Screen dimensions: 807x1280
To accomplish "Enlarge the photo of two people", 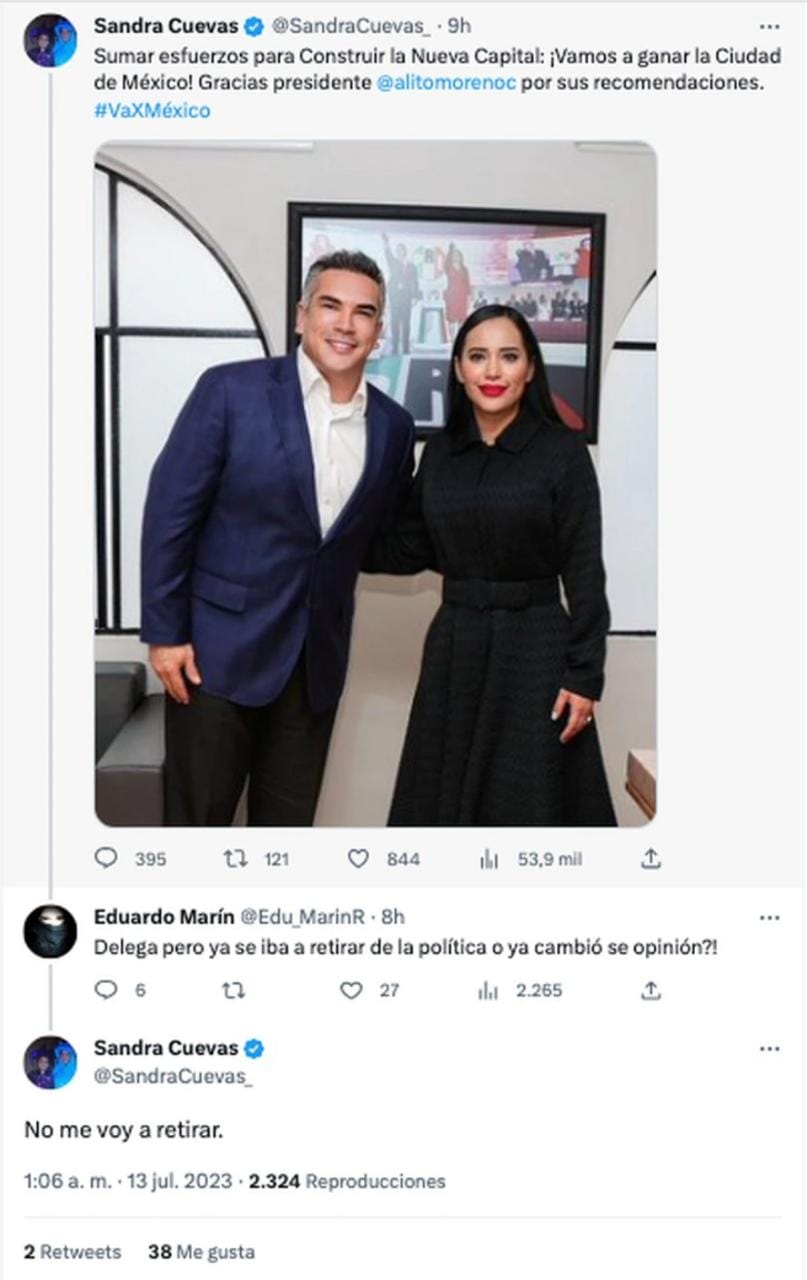I will click(375, 483).
